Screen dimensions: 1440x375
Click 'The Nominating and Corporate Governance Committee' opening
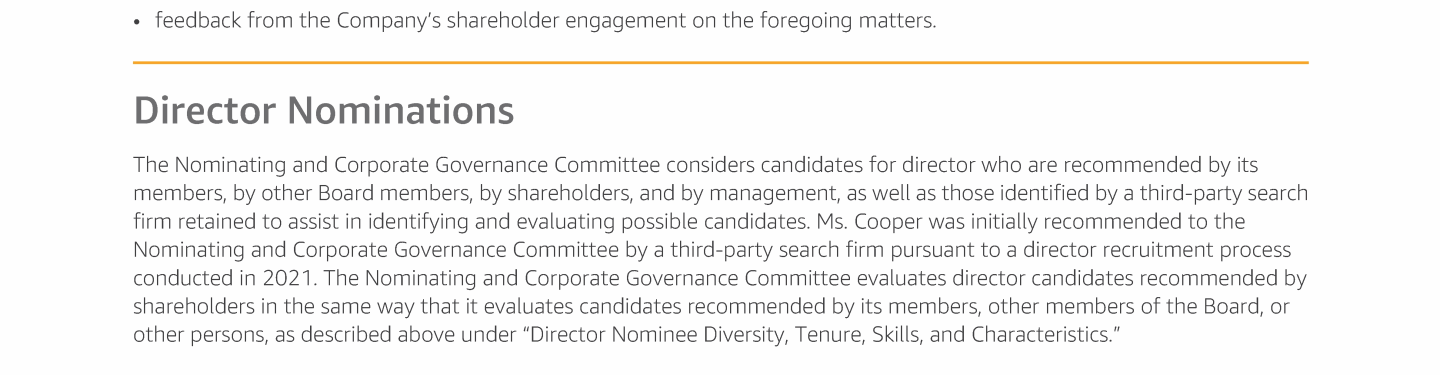coord(397,164)
